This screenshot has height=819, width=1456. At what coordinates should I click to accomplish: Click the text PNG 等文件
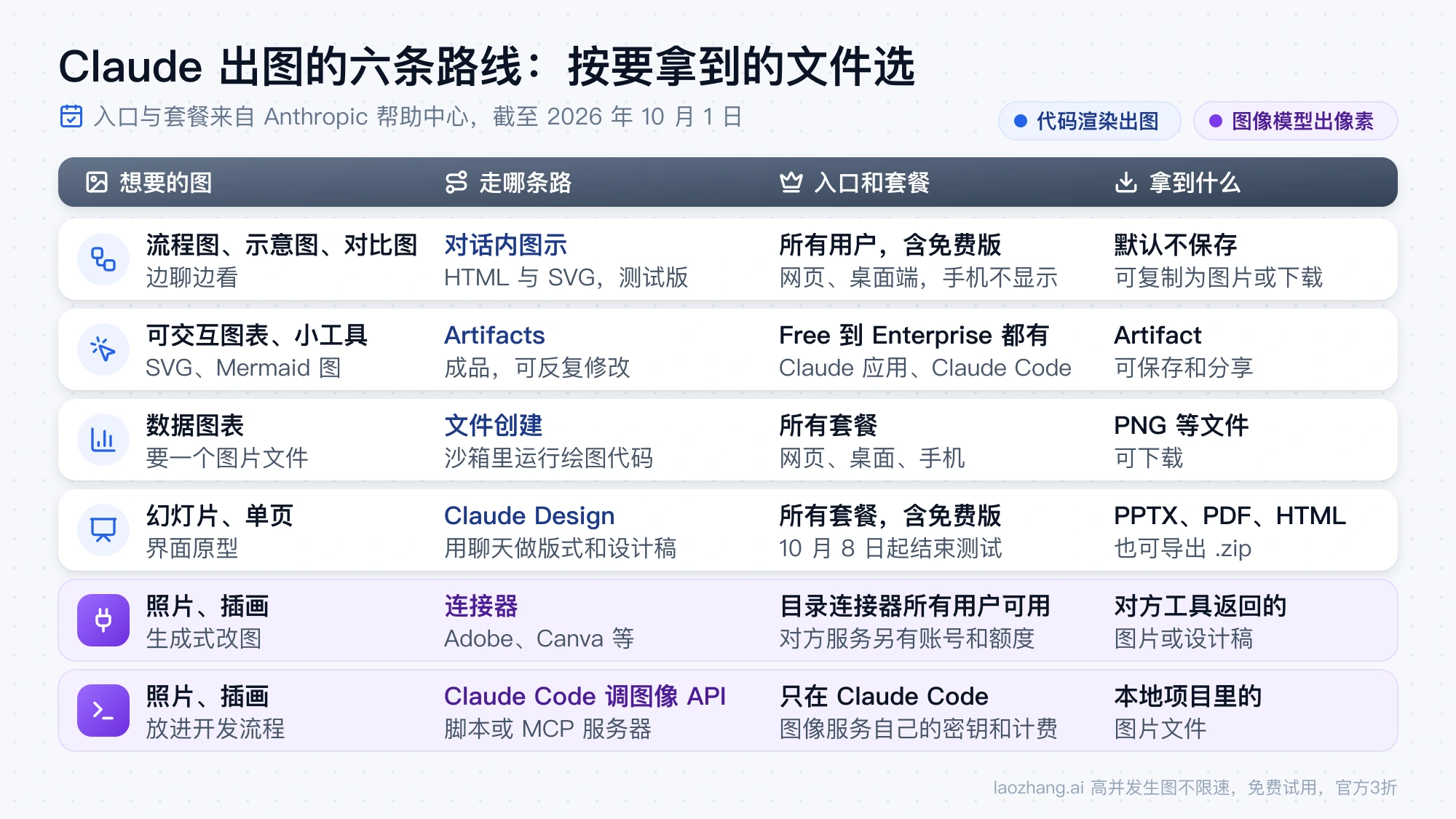[1182, 426]
